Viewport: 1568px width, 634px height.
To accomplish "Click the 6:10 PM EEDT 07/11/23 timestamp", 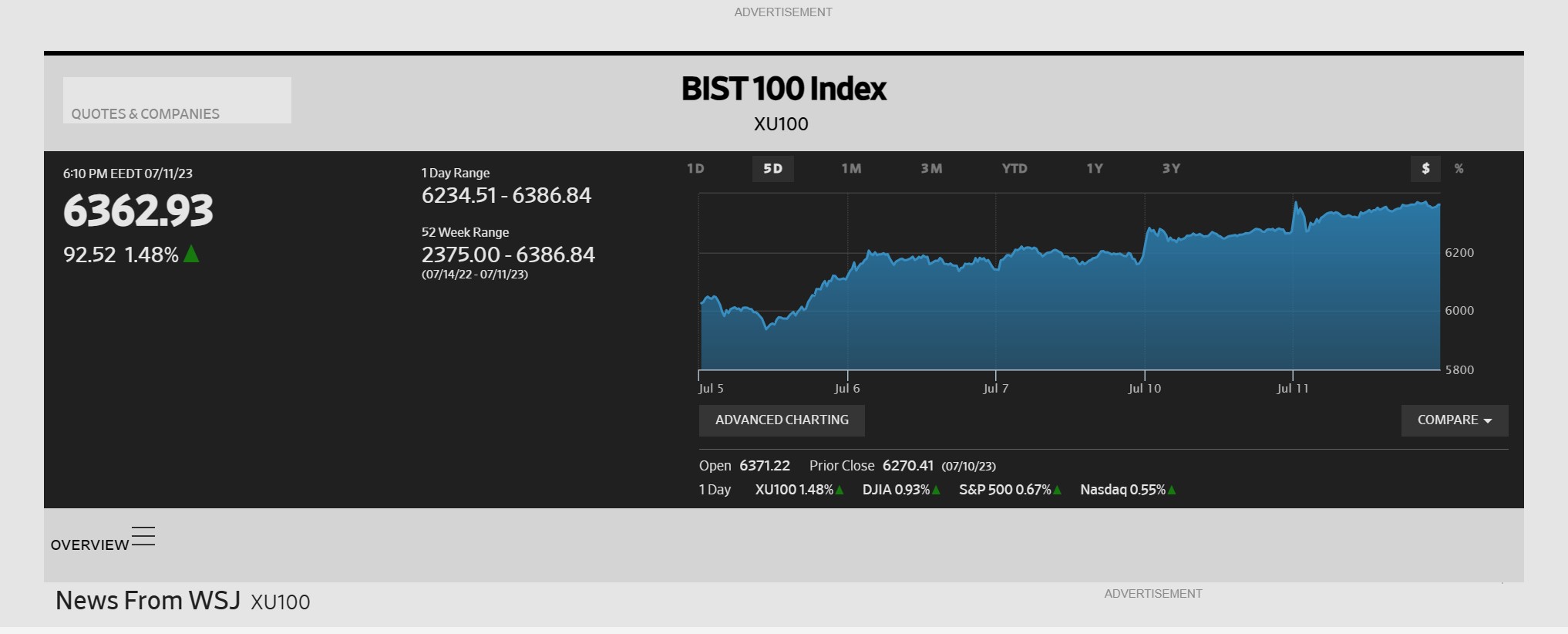I will click(128, 174).
